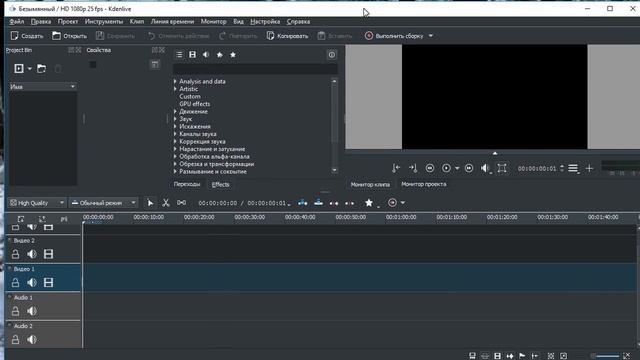Switch to the Монитор клипа tab

370,184
